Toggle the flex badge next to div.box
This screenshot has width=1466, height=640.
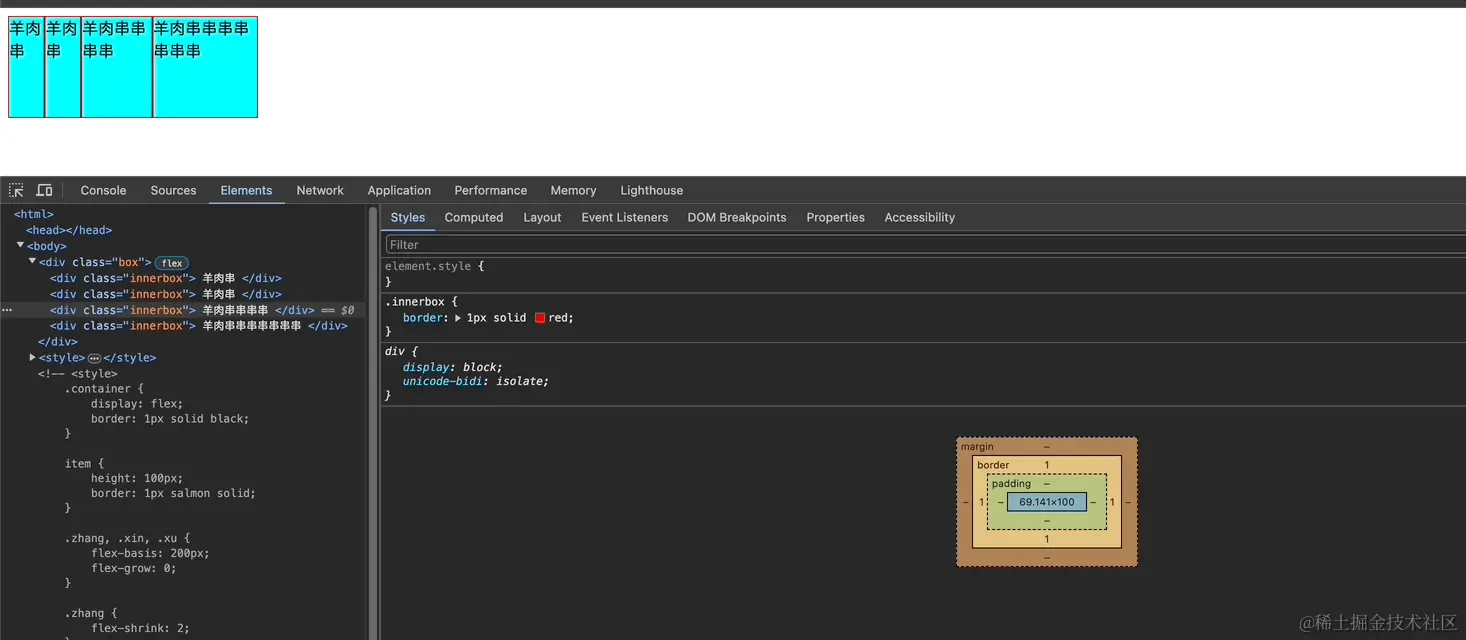pyautogui.click(x=171, y=262)
